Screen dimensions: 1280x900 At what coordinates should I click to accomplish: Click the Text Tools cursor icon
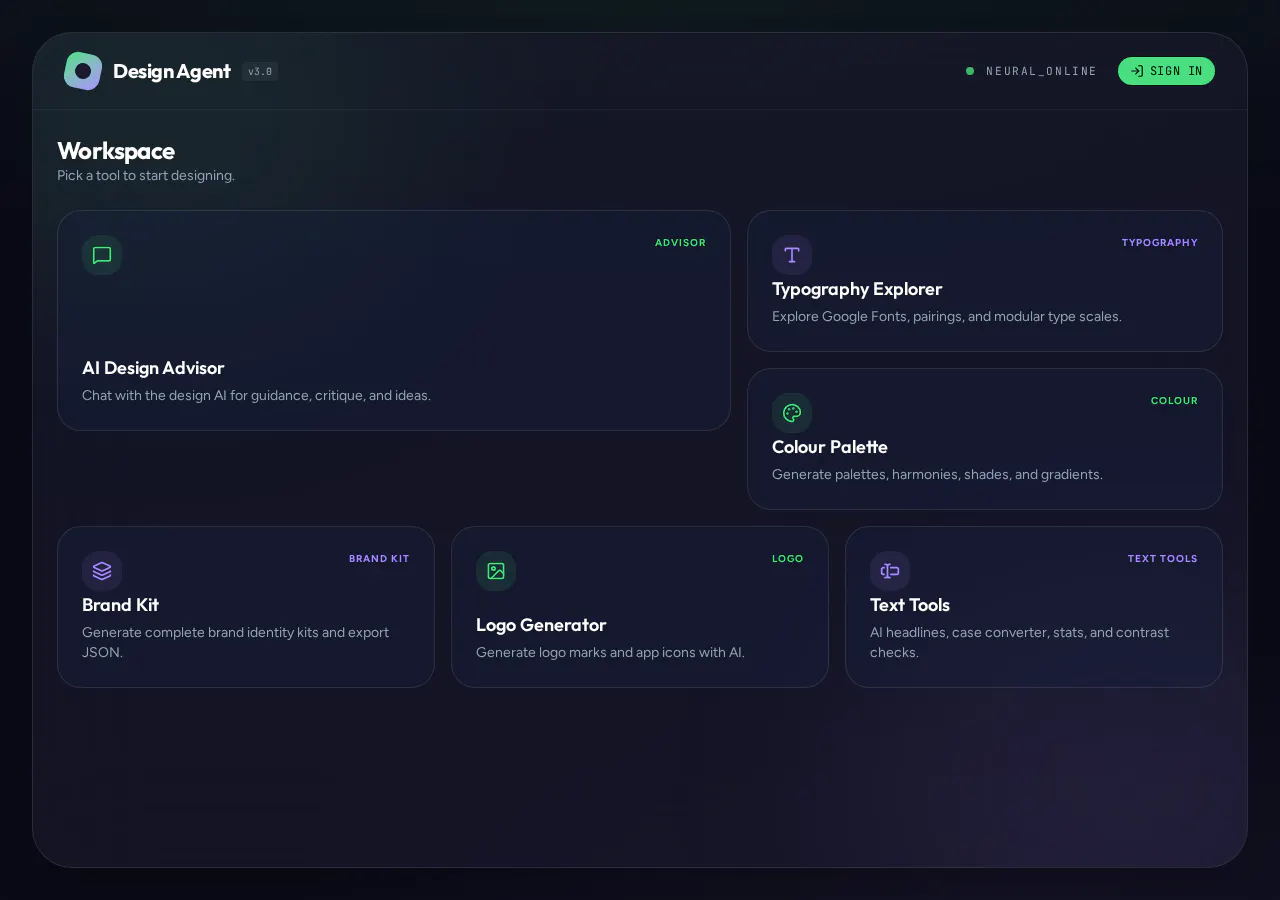[890, 571]
